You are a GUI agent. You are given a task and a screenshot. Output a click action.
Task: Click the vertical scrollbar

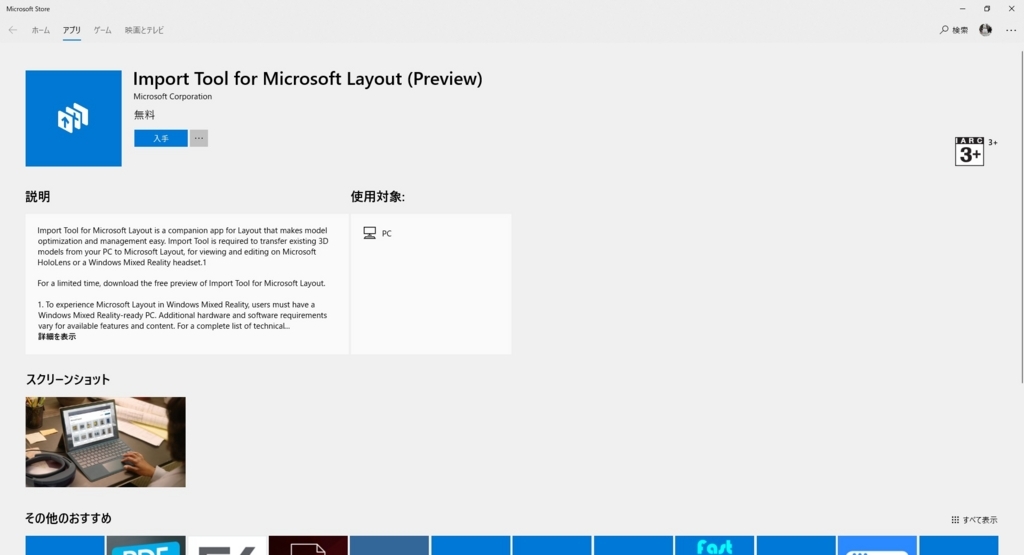(x=1022, y=215)
